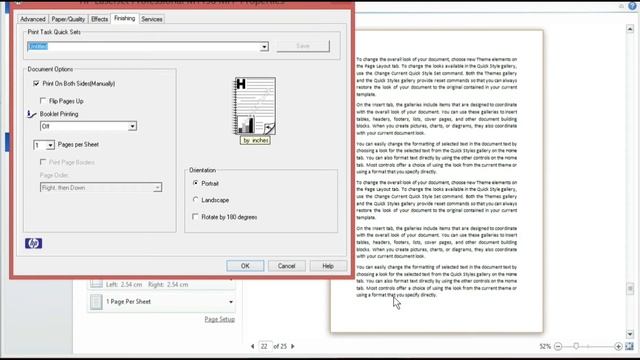This screenshot has width=640, height=360.
Task: Go to next page in print preview
Action: [x=293, y=346]
